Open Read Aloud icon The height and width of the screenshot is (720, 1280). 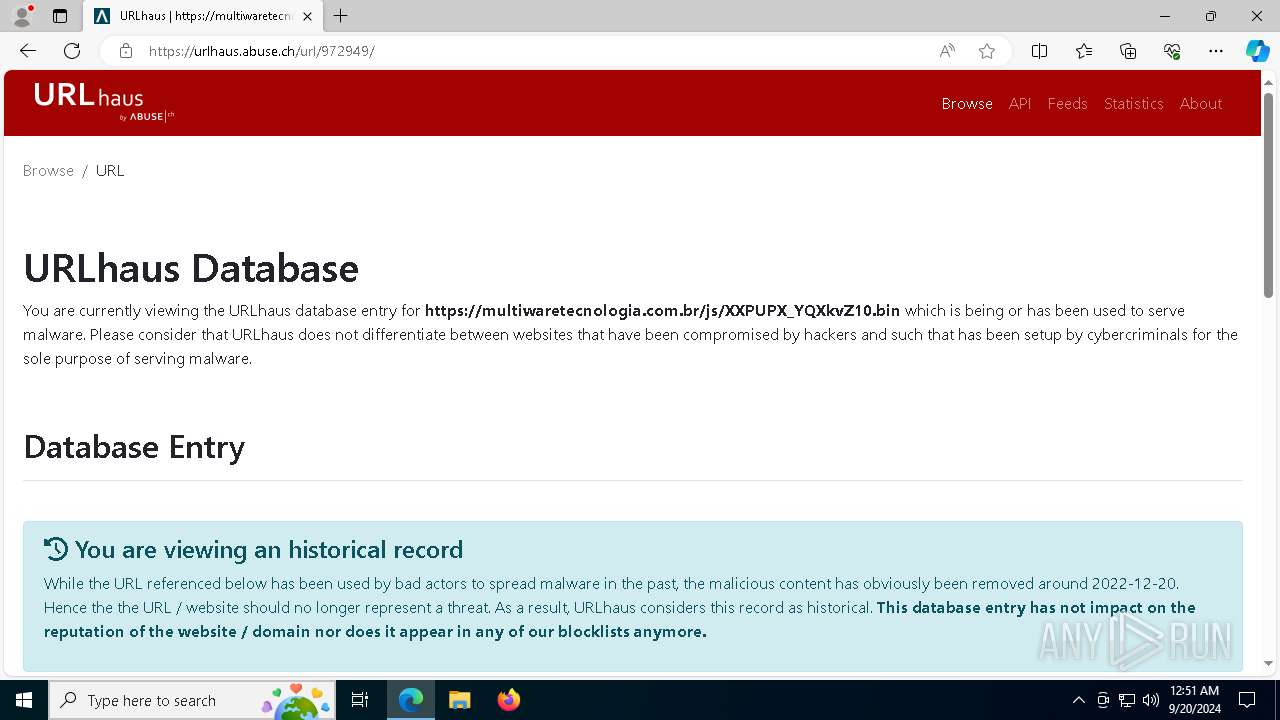[947, 51]
